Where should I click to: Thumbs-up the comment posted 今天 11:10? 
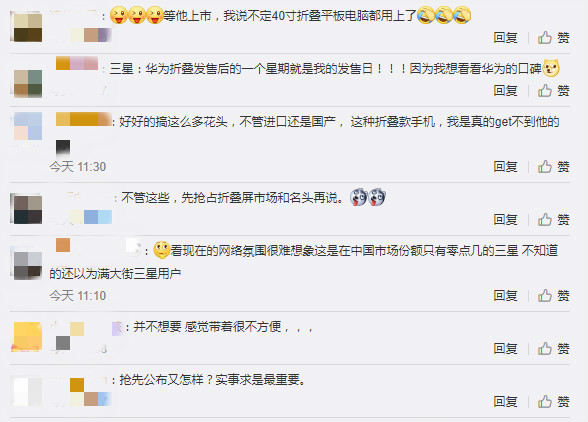[554, 296]
